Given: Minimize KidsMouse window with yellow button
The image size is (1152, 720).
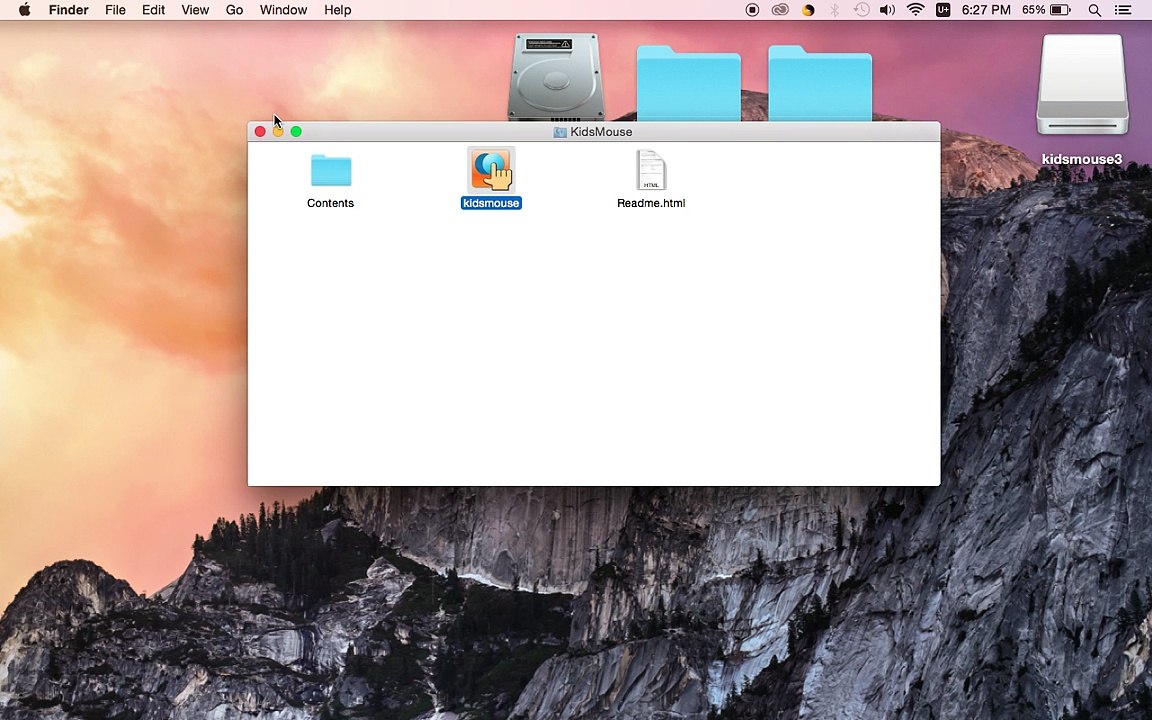Looking at the screenshot, I should tap(278, 132).
